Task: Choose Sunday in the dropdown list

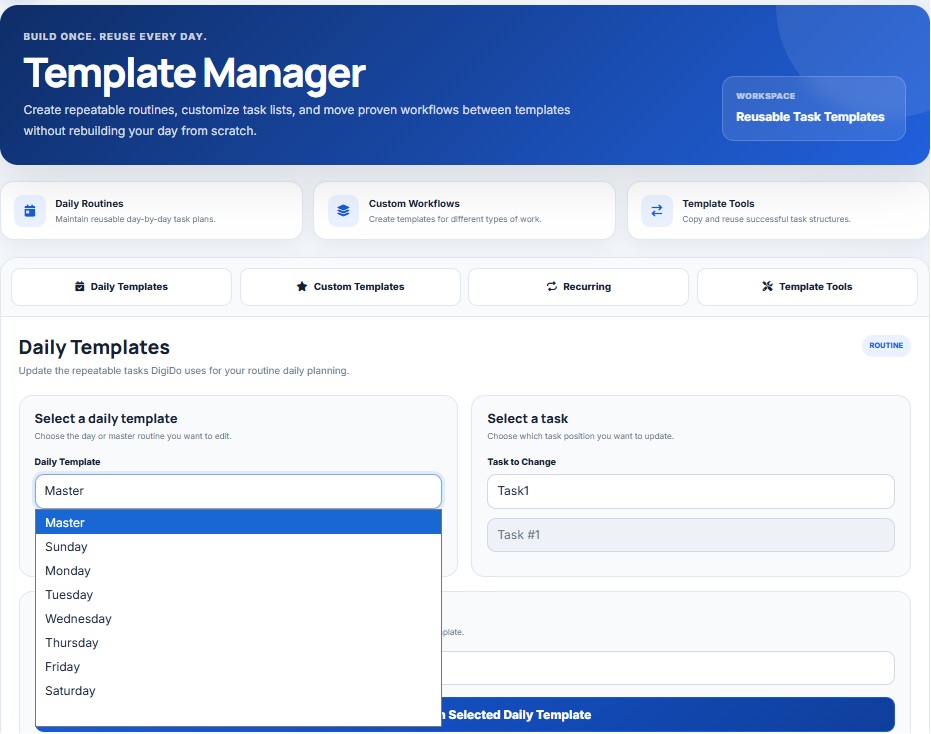Action: pyautogui.click(x=238, y=546)
